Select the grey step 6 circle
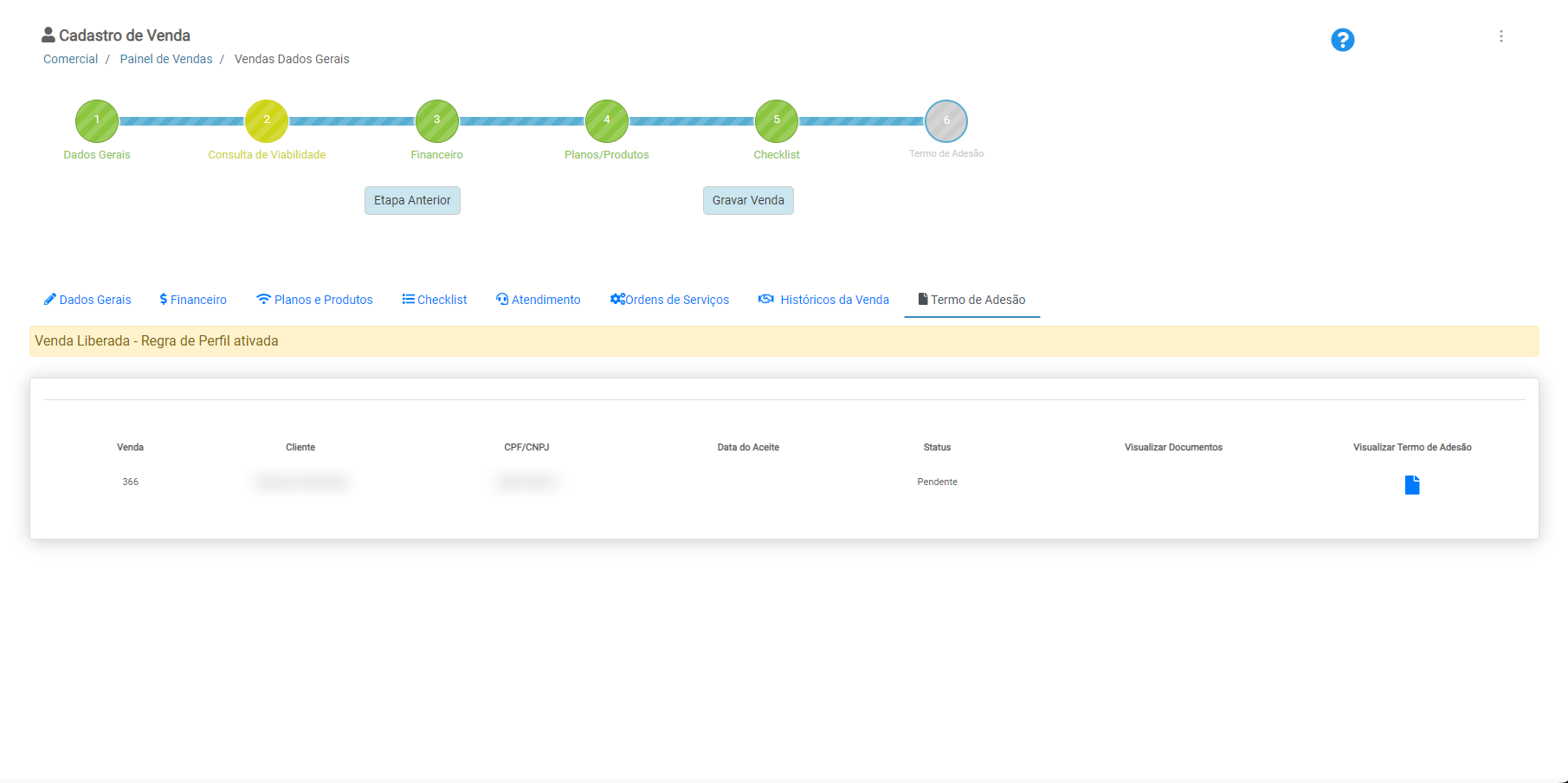The image size is (1568, 783). pos(946,121)
